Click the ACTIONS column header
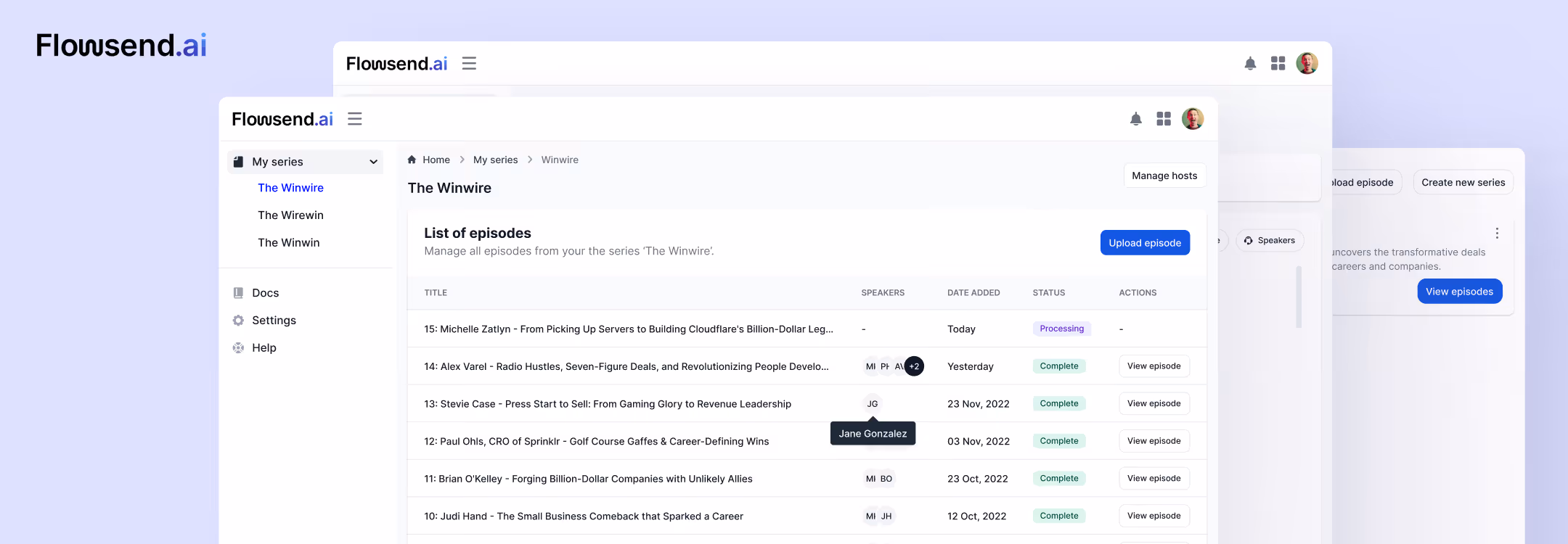 tap(1138, 293)
